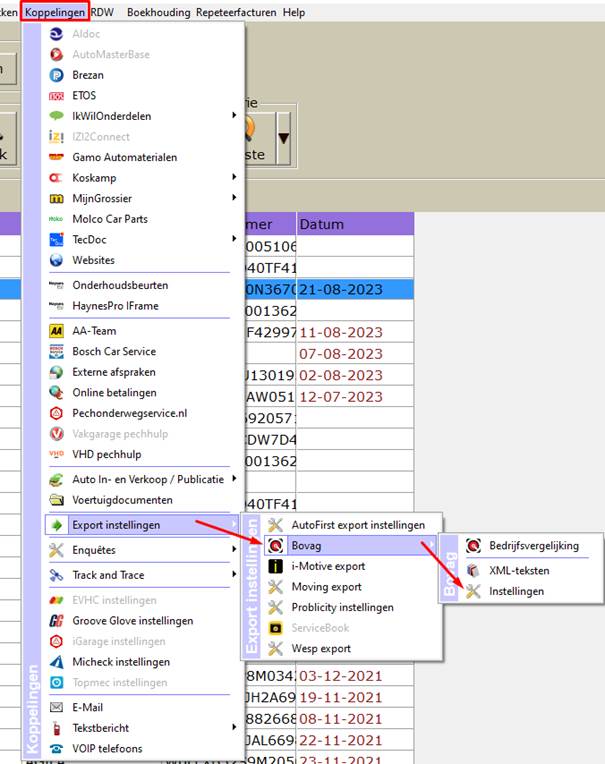This screenshot has width=605, height=764.
Task: Click the Pechonderwegservice.nl icon
Action: pyautogui.click(x=57, y=413)
